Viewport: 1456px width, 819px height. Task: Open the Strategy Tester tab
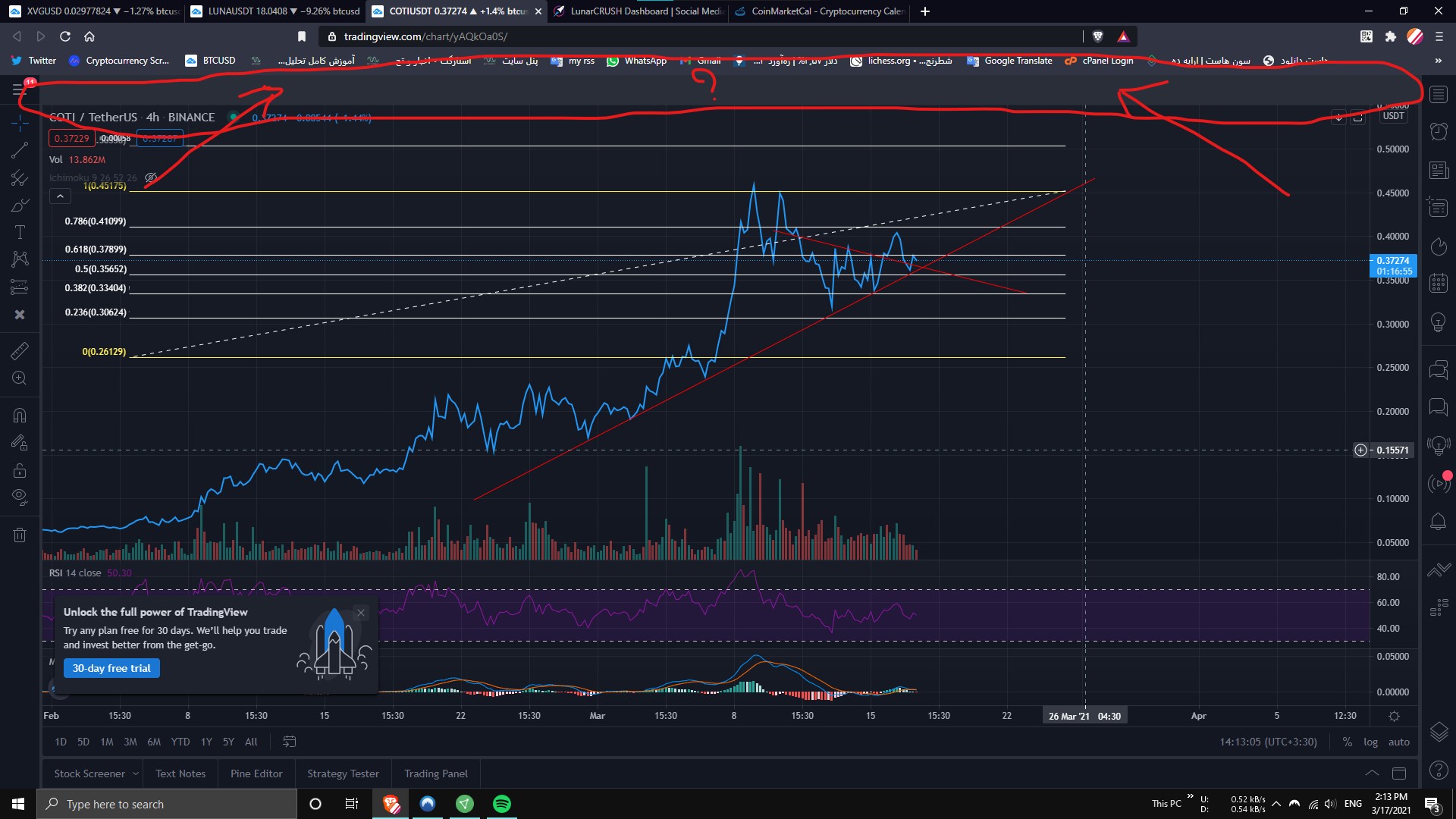coord(343,774)
